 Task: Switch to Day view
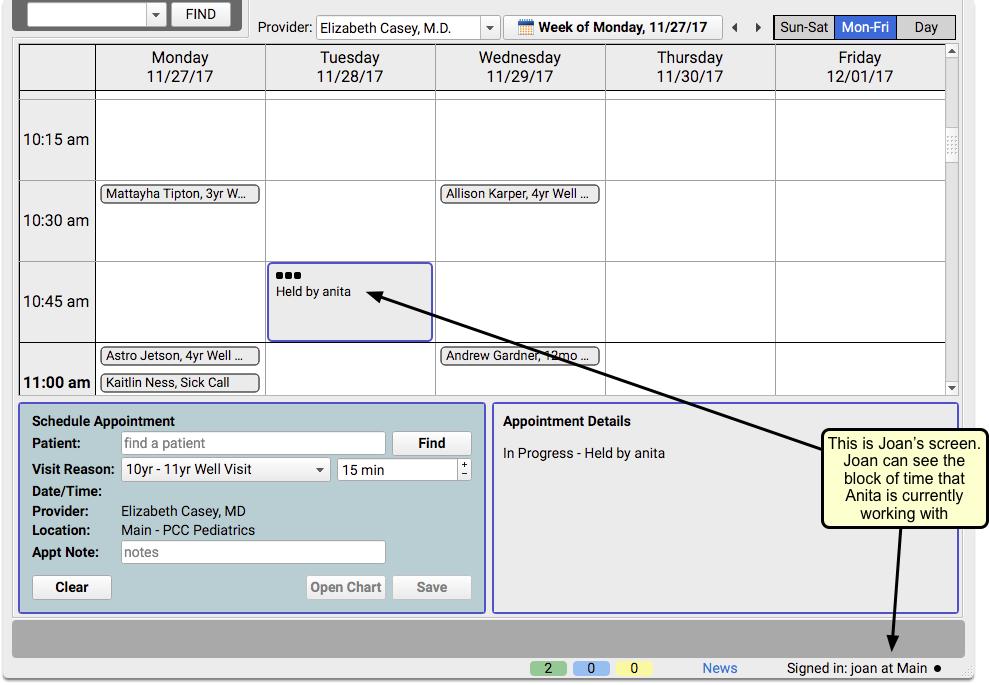[x=925, y=28]
